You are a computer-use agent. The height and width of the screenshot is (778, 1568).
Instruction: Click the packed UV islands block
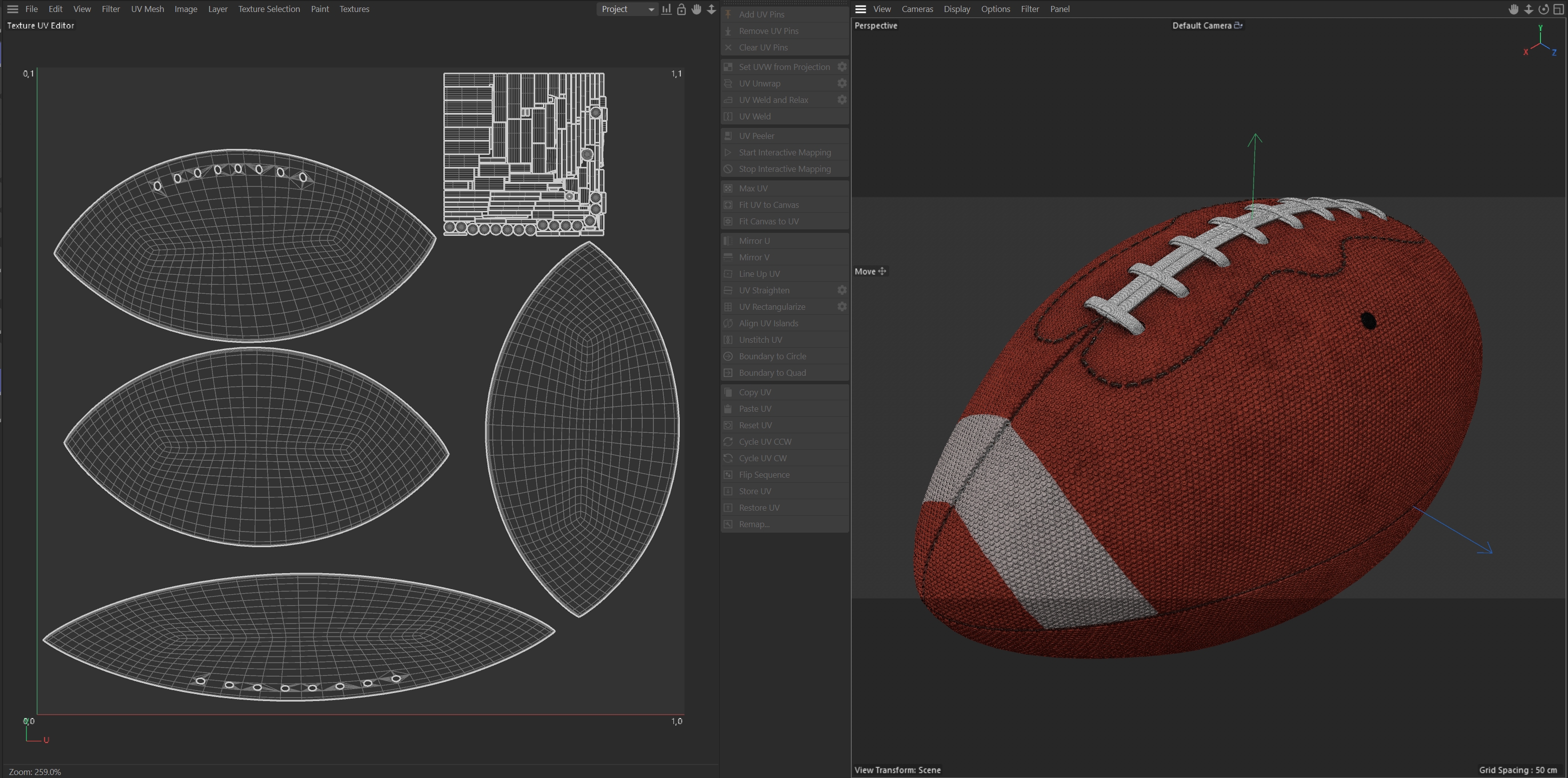pyautogui.click(x=524, y=154)
